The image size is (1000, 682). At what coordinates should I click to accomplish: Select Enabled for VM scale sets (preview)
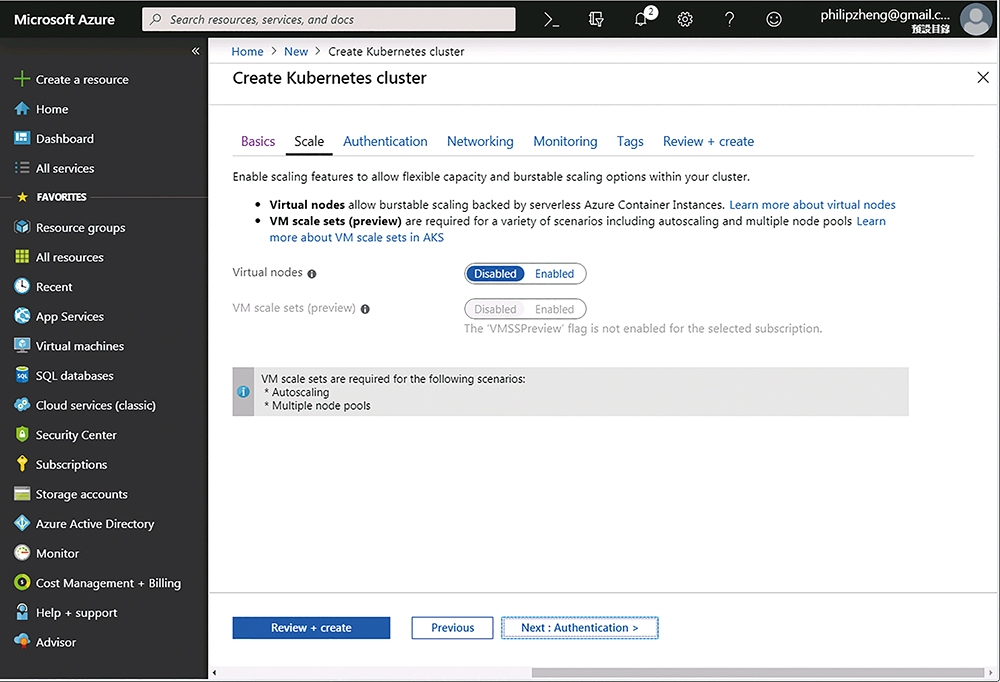554,309
